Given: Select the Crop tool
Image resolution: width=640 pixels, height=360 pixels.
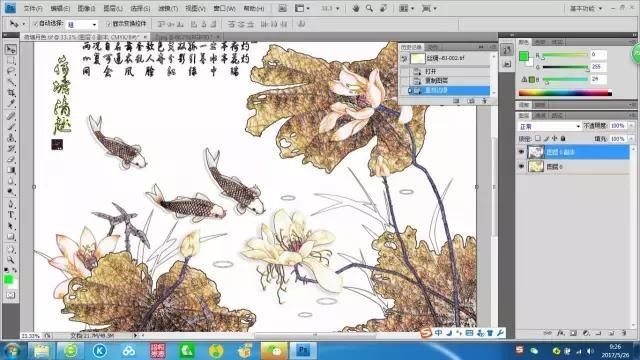Looking at the screenshot, I should pyautogui.click(x=11, y=93).
